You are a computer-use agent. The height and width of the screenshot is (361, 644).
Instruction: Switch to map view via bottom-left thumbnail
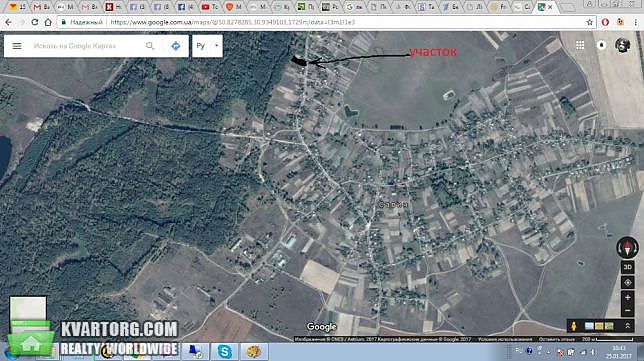point(28,314)
